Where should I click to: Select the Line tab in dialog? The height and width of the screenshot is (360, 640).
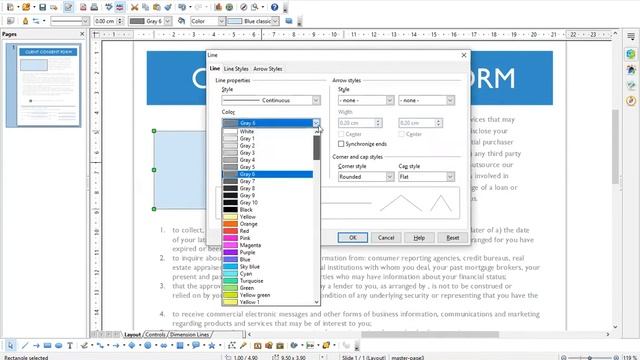[x=215, y=69]
